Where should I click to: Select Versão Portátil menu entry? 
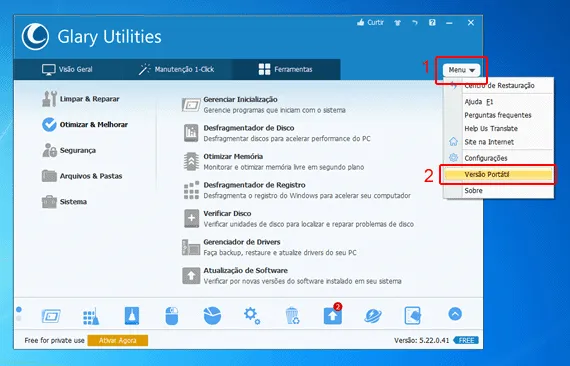pyautogui.click(x=499, y=174)
